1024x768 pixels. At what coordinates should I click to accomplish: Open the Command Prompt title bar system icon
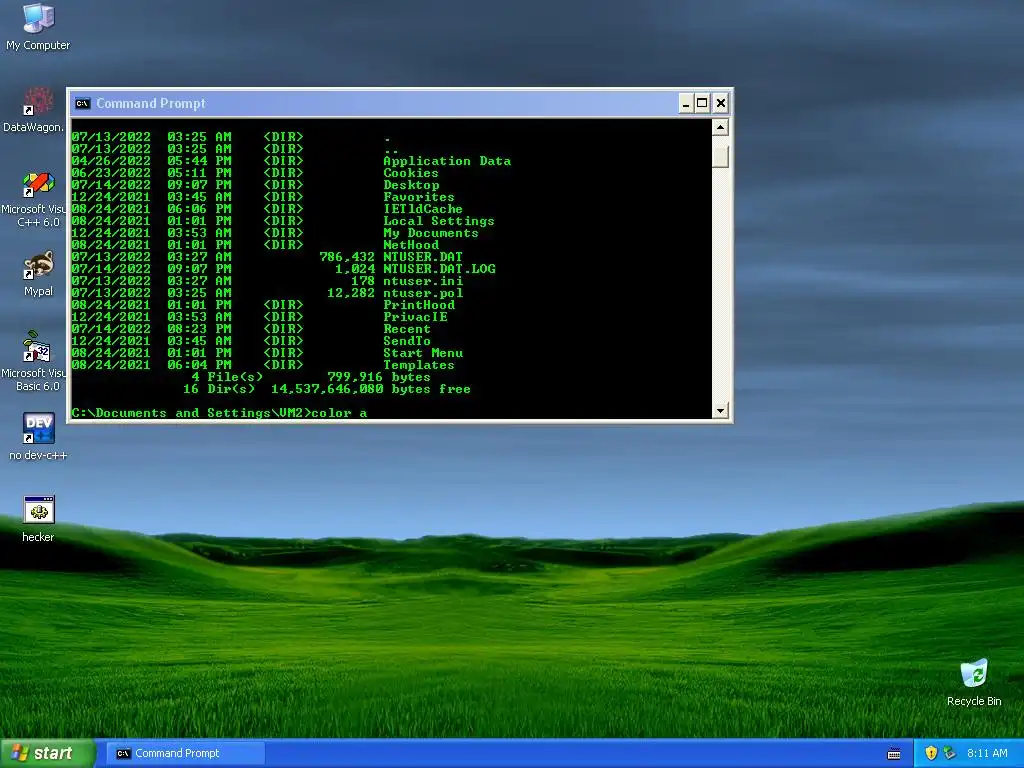coord(82,103)
